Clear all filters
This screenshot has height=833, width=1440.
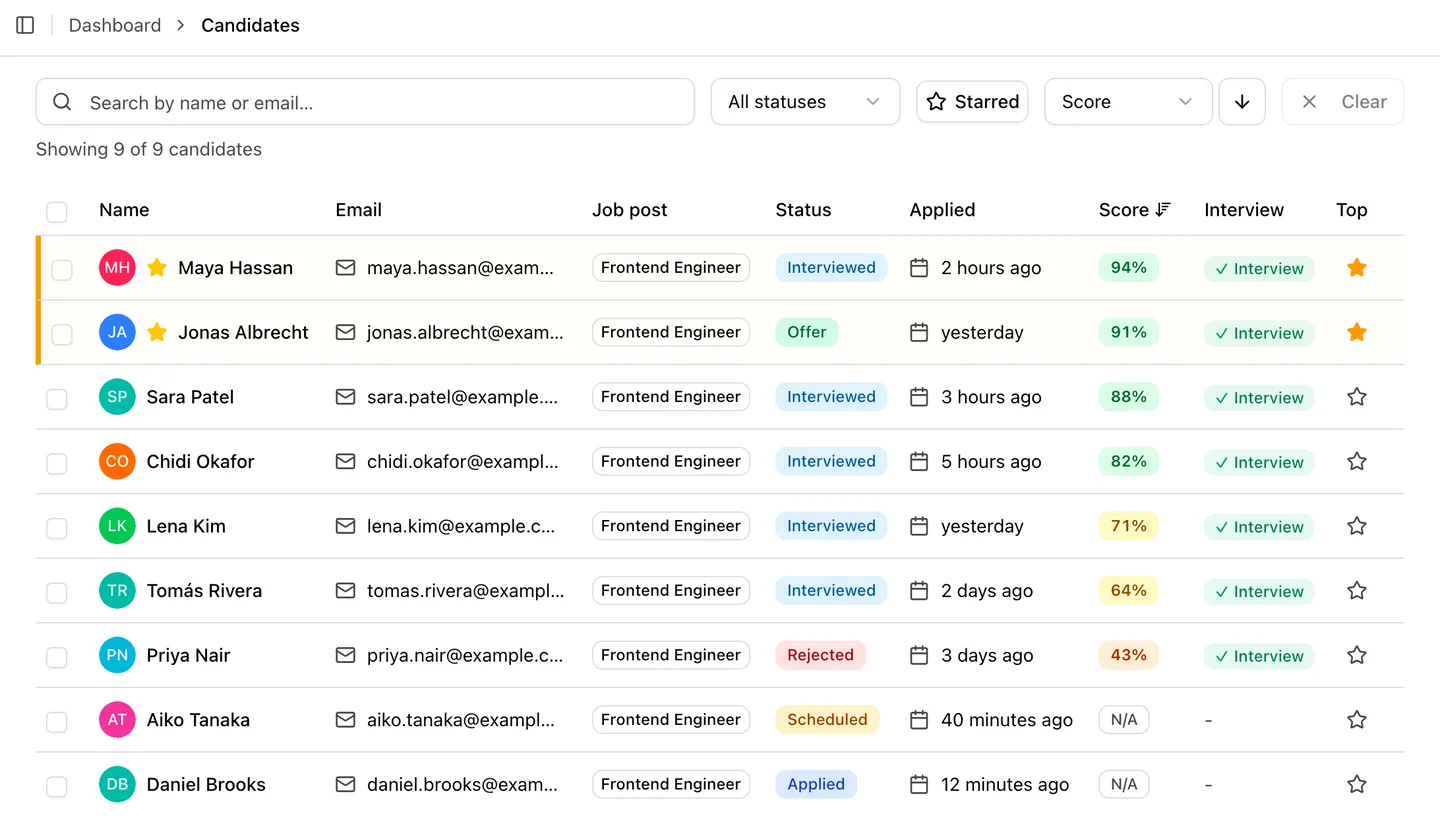[x=1343, y=102]
